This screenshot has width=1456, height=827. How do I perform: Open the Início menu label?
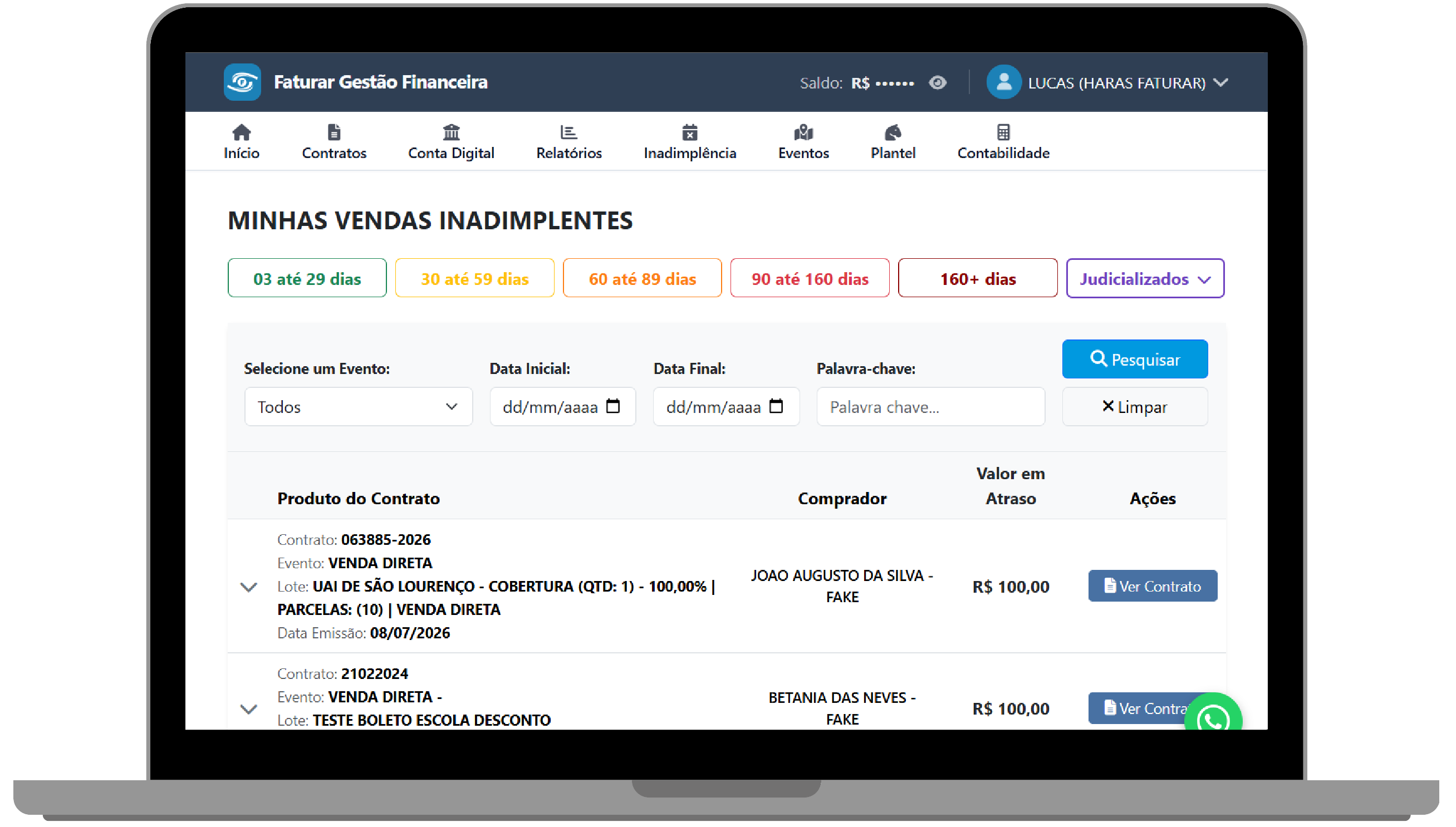(x=242, y=154)
